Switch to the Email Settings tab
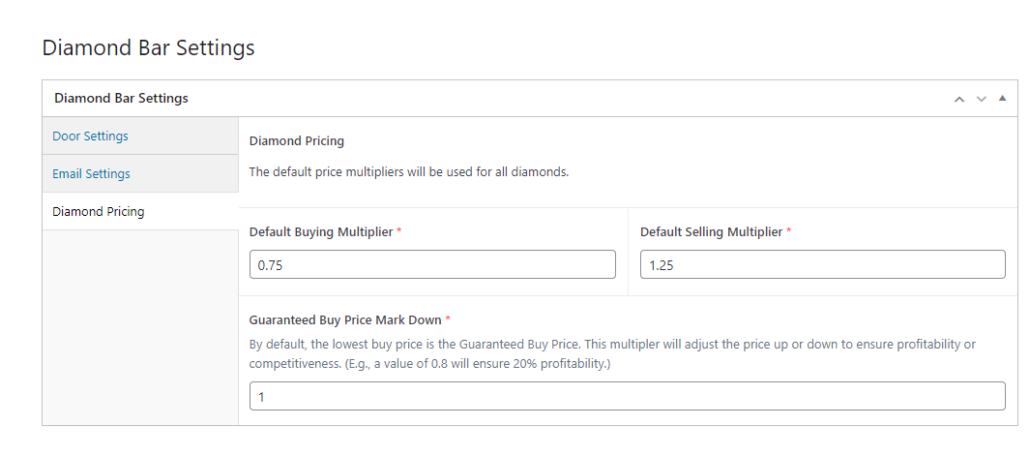Viewport: 1030px width, 455px height. click(91, 174)
